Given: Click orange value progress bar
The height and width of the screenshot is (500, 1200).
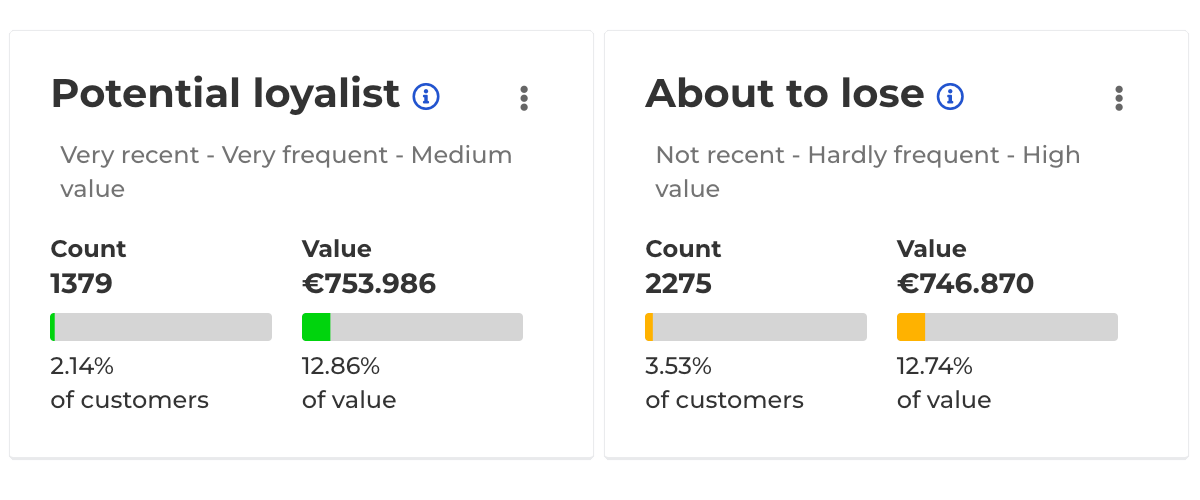Looking at the screenshot, I should pyautogui.click(x=1007, y=327).
